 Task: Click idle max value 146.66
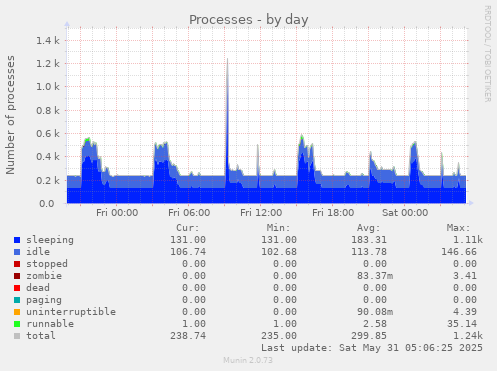pos(459,252)
